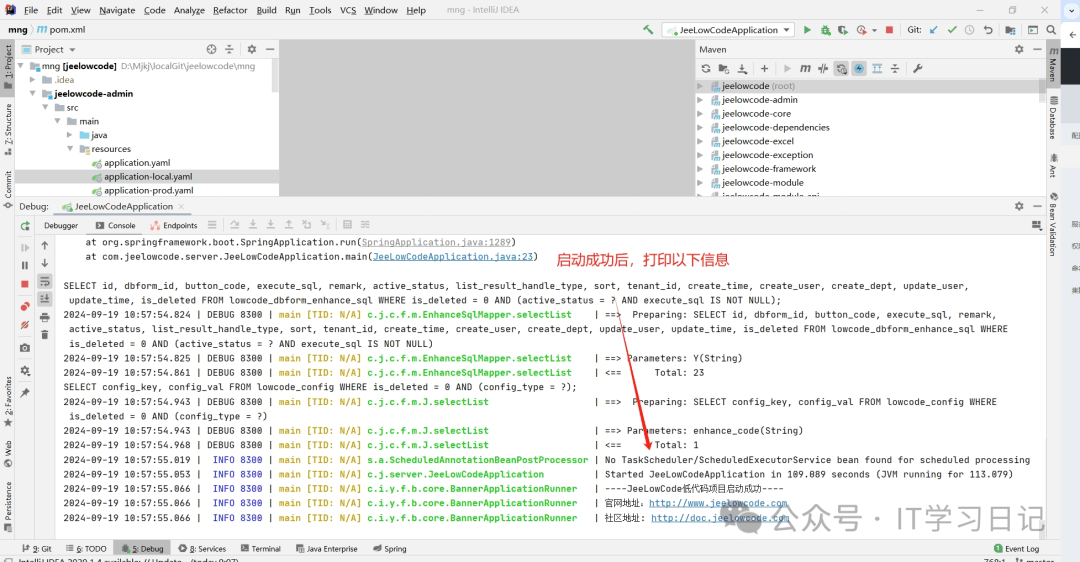1080x562 pixels.
Task: Open Project view dropdown arrow
Action: coord(72,50)
